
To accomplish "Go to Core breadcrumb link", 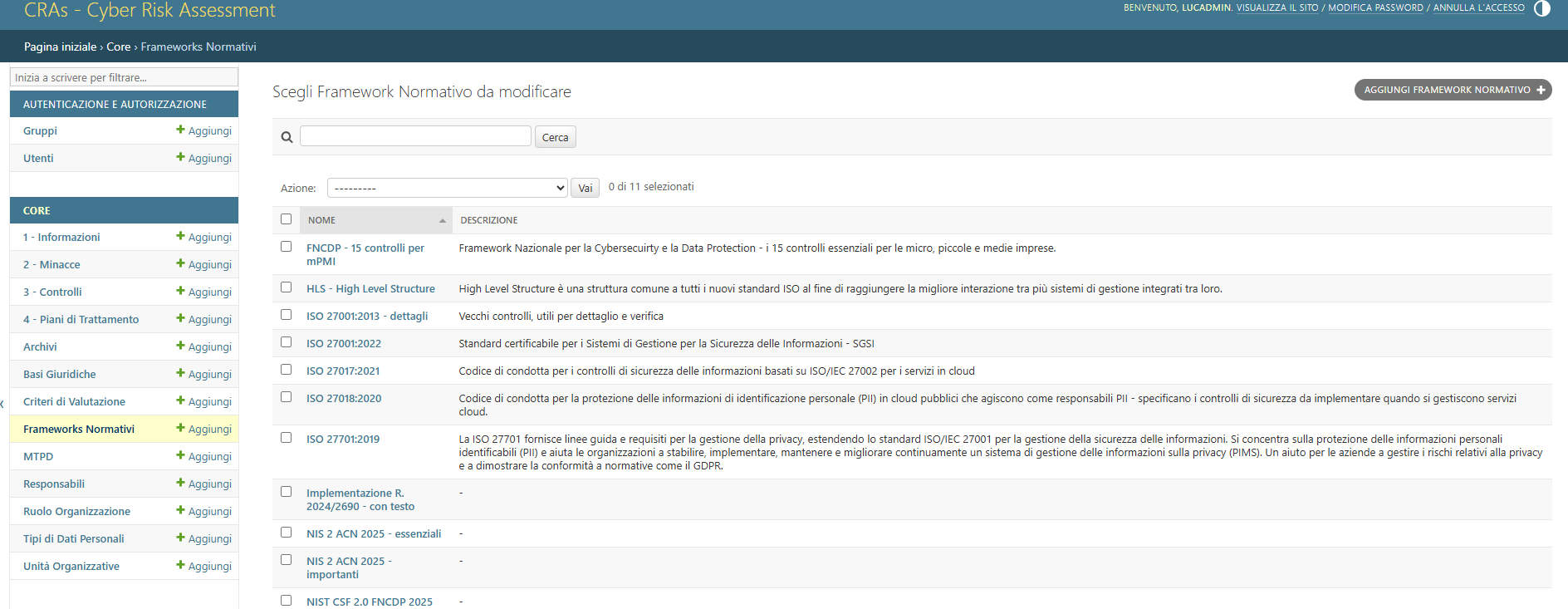I will [118, 47].
